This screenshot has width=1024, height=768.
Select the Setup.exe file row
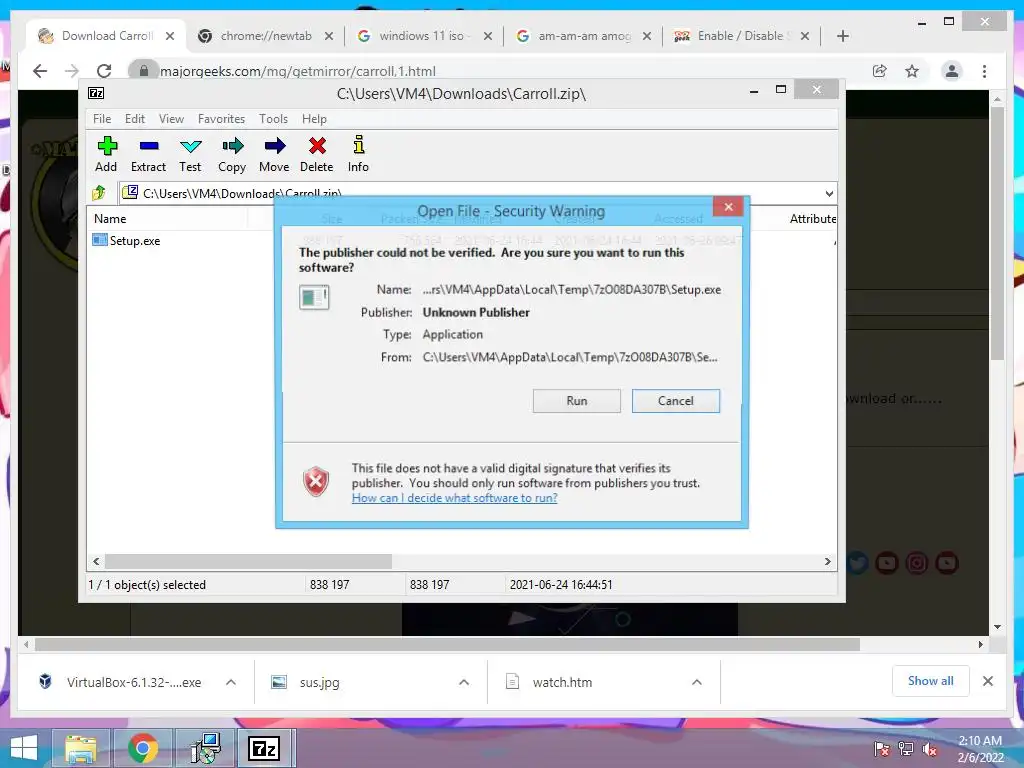[127, 240]
